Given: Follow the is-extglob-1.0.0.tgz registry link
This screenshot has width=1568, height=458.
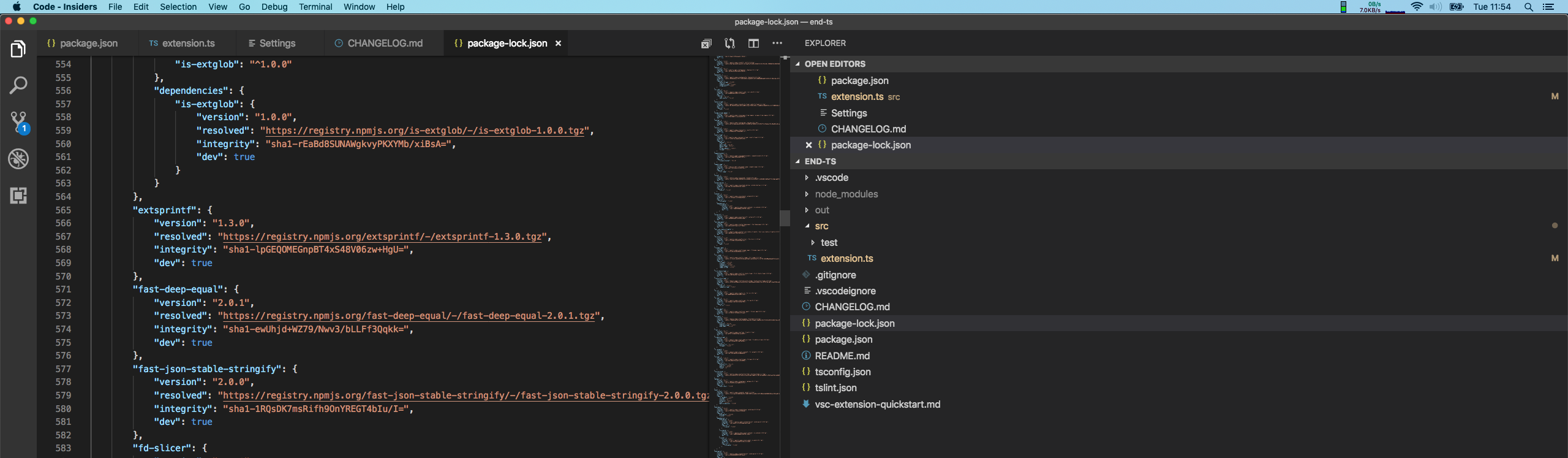Looking at the screenshot, I should pyautogui.click(x=424, y=131).
